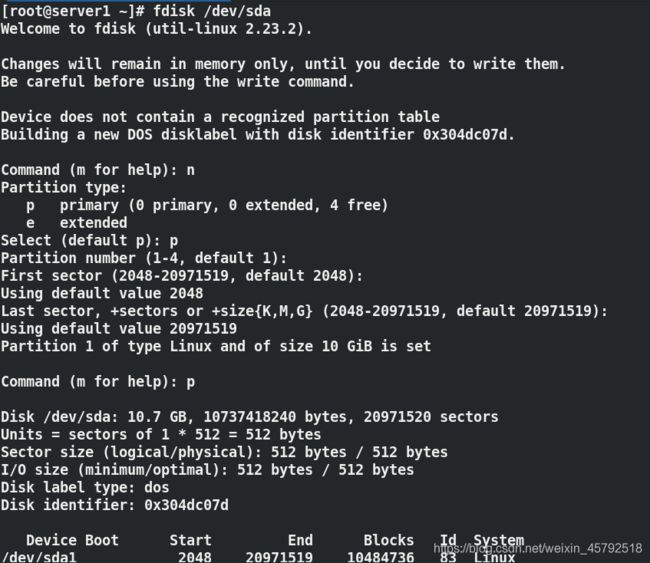Click the /dev/sda1 device entry

click(39, 557)
